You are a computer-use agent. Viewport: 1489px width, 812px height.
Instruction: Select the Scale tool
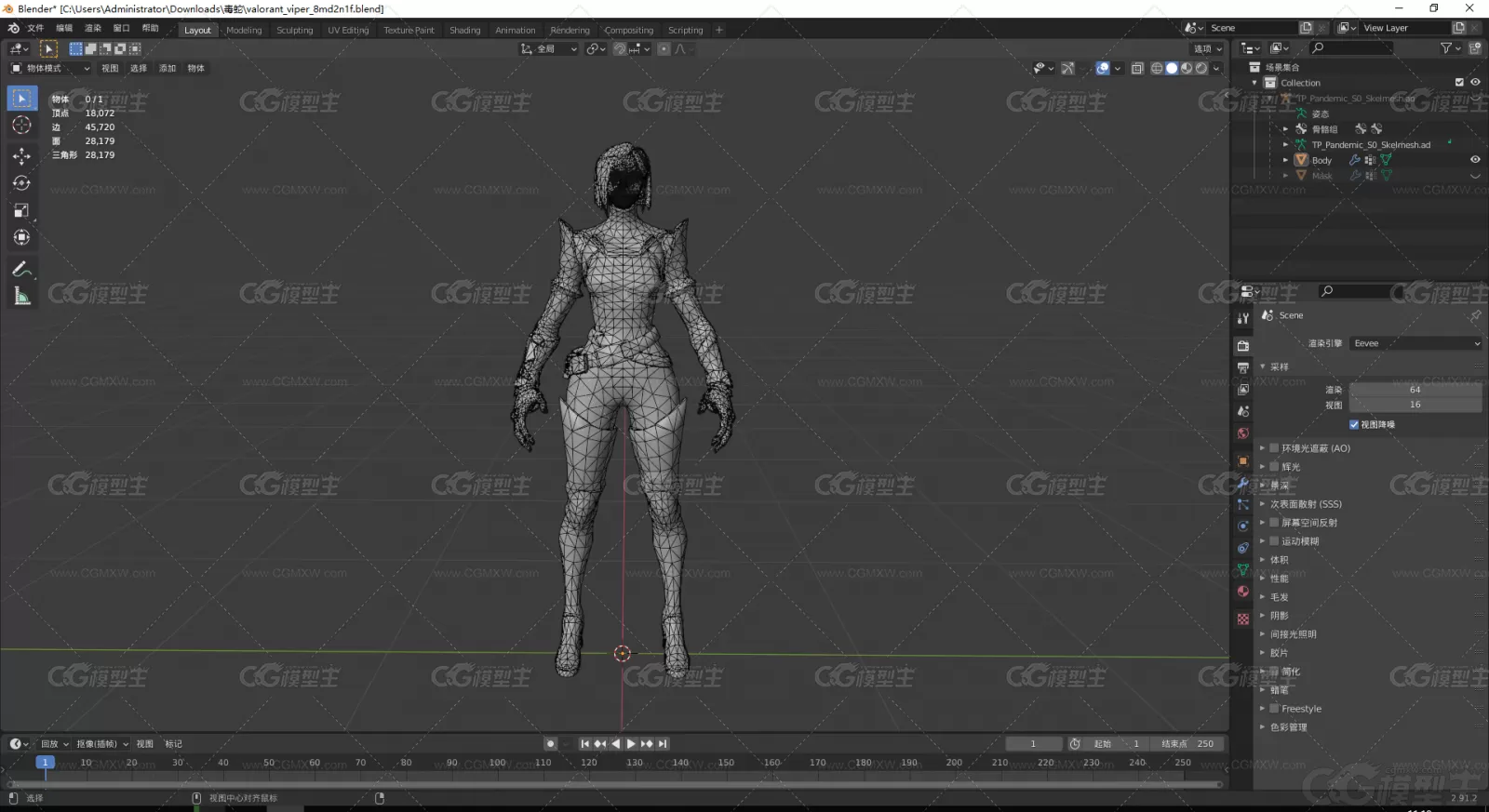[x=21, y=210]
